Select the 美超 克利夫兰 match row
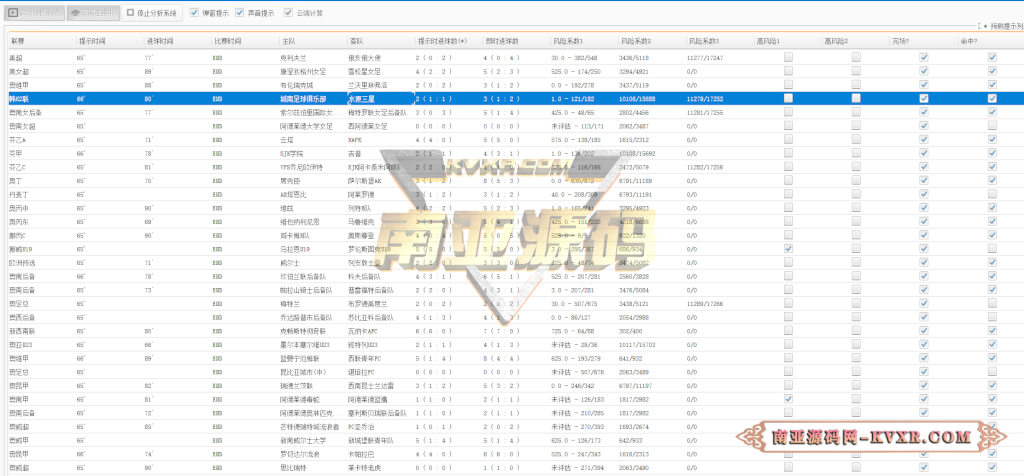The image size is (1024, 476). point(512,57)
